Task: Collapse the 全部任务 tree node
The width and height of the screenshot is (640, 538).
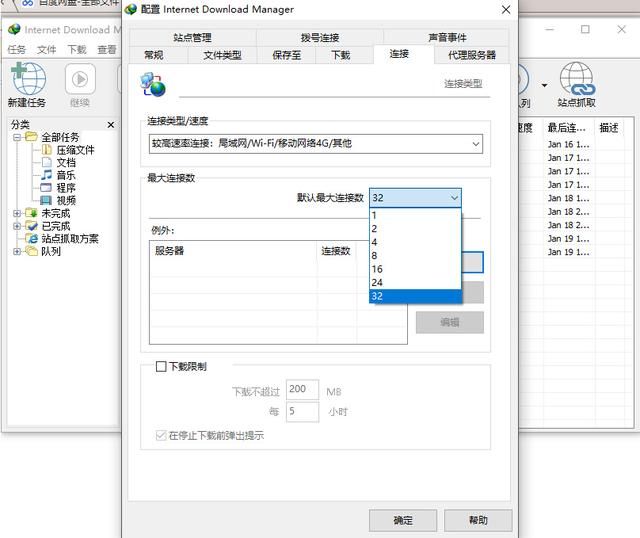Action: 17,137
